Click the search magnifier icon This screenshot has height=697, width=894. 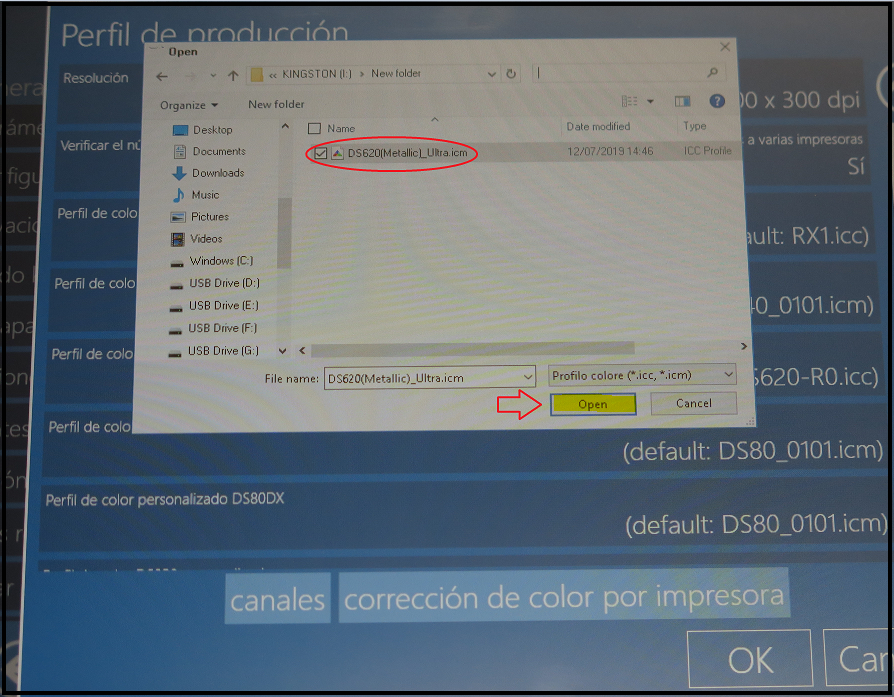tap(712, 73)
